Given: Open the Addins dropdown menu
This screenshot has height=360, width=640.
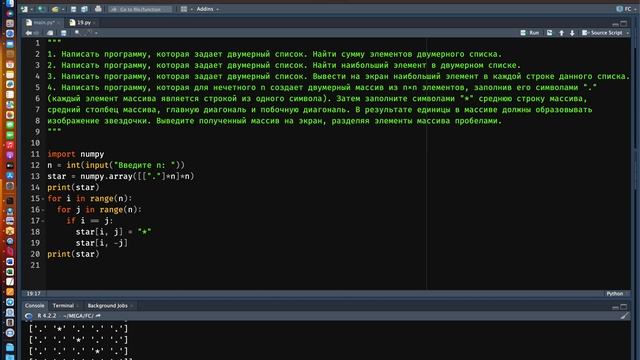Looking at the screenshot, I should click(x=208, y=9).
